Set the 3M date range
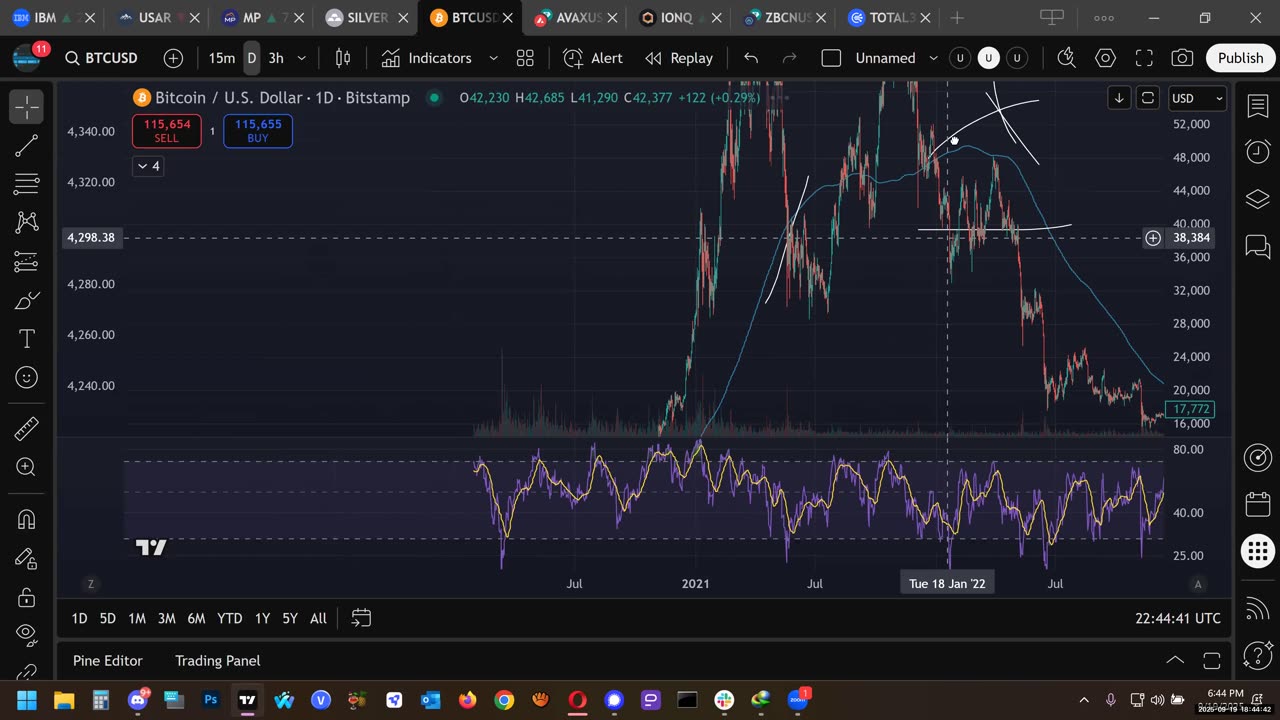The height and width of the screenshot is (720, 1280). (166, 618)
